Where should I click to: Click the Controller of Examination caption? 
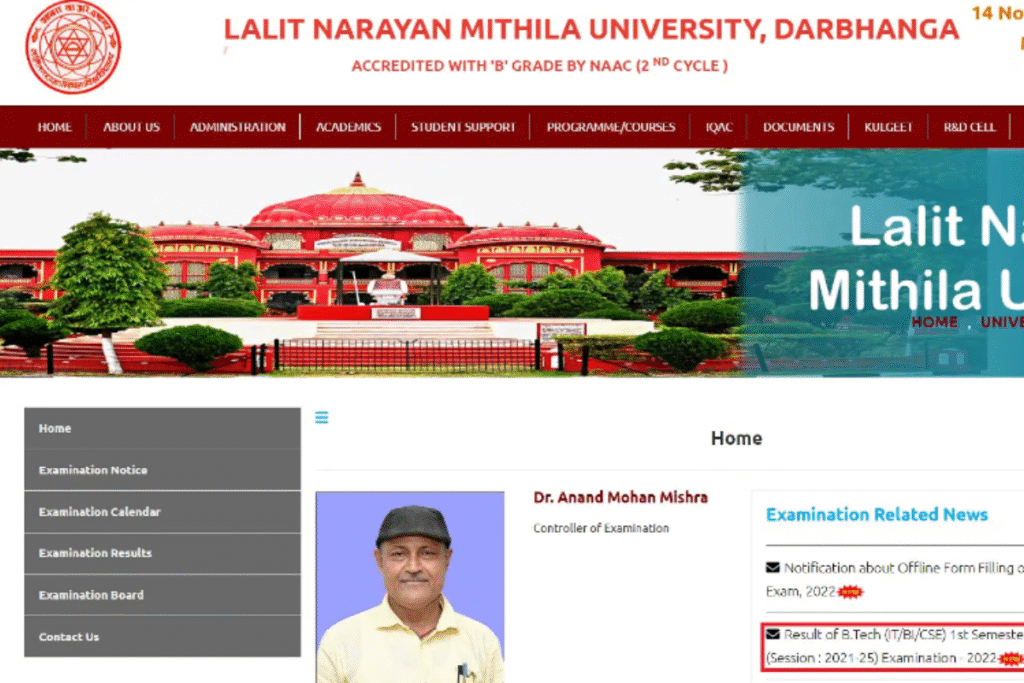(x=601, y=528)
